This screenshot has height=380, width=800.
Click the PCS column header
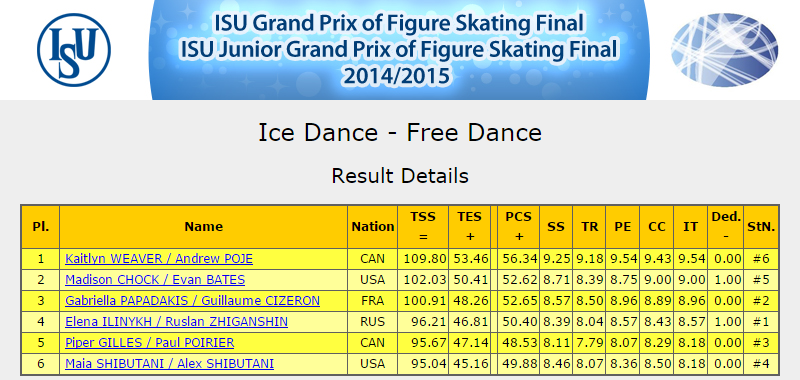coord(518,226)
